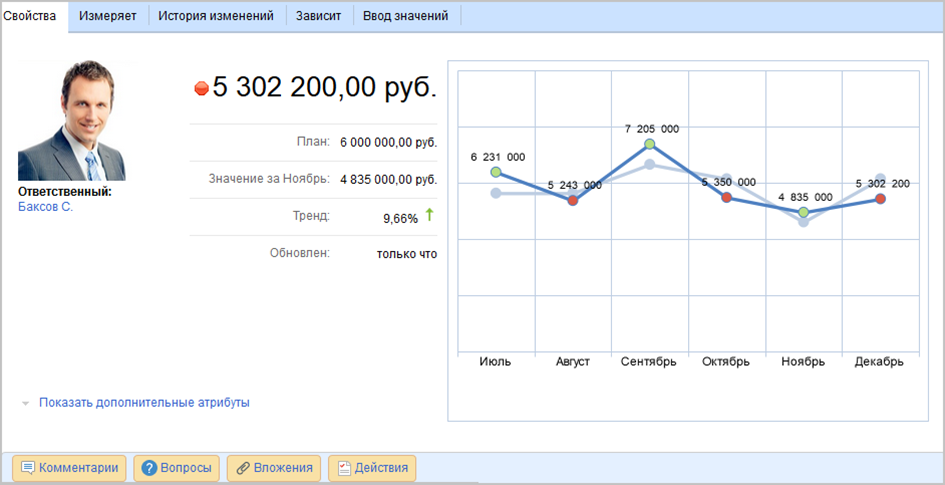Click the blue question mark icon

pyautogui.click(x=150, y=468)
